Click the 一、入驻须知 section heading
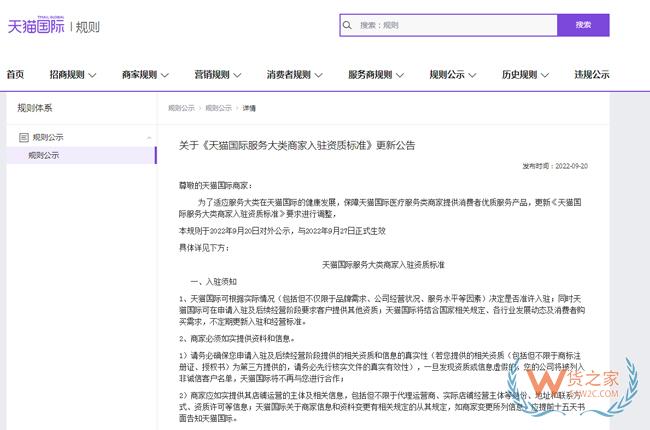The width and height of the screenshot is (650, 430). click(213, 282)
